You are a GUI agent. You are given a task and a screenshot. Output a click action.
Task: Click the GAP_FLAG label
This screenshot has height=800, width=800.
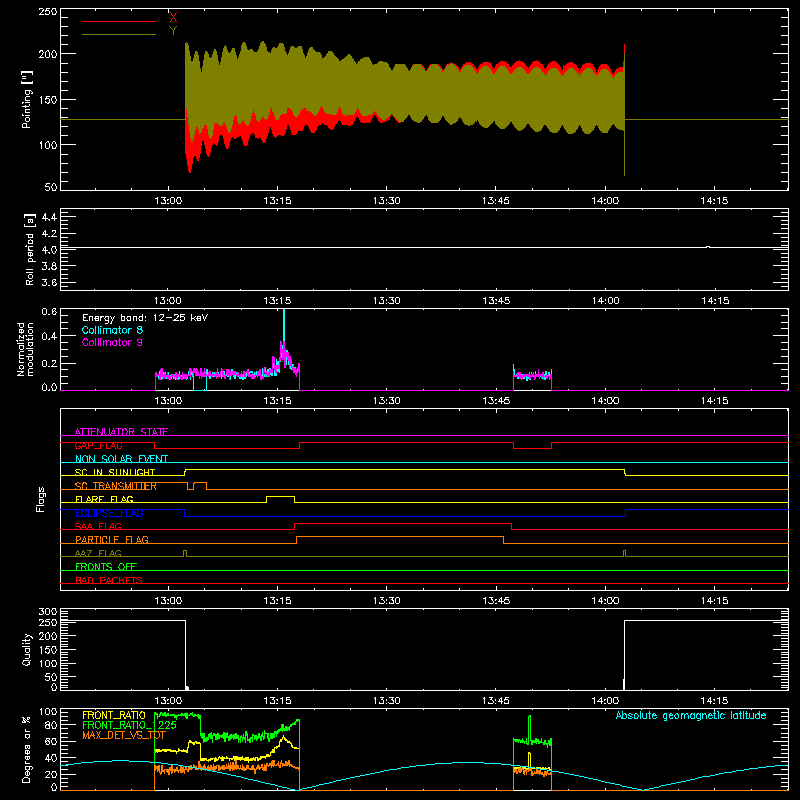[98, 445]
